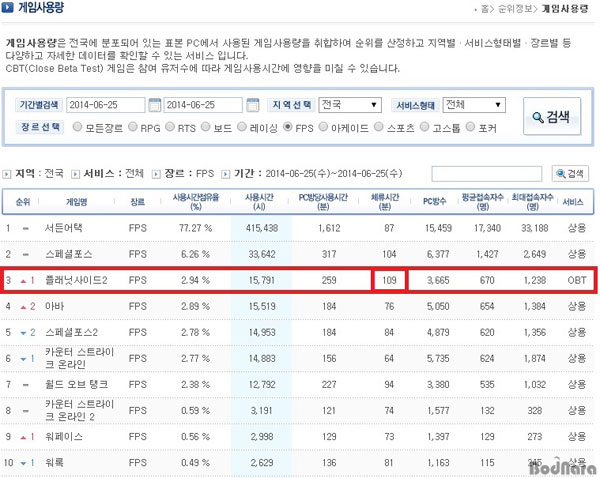Open the game 카운터 스트라이크 온라인 in rank 6
This screenshot has height=478, width=600.
tap(80, 358)
